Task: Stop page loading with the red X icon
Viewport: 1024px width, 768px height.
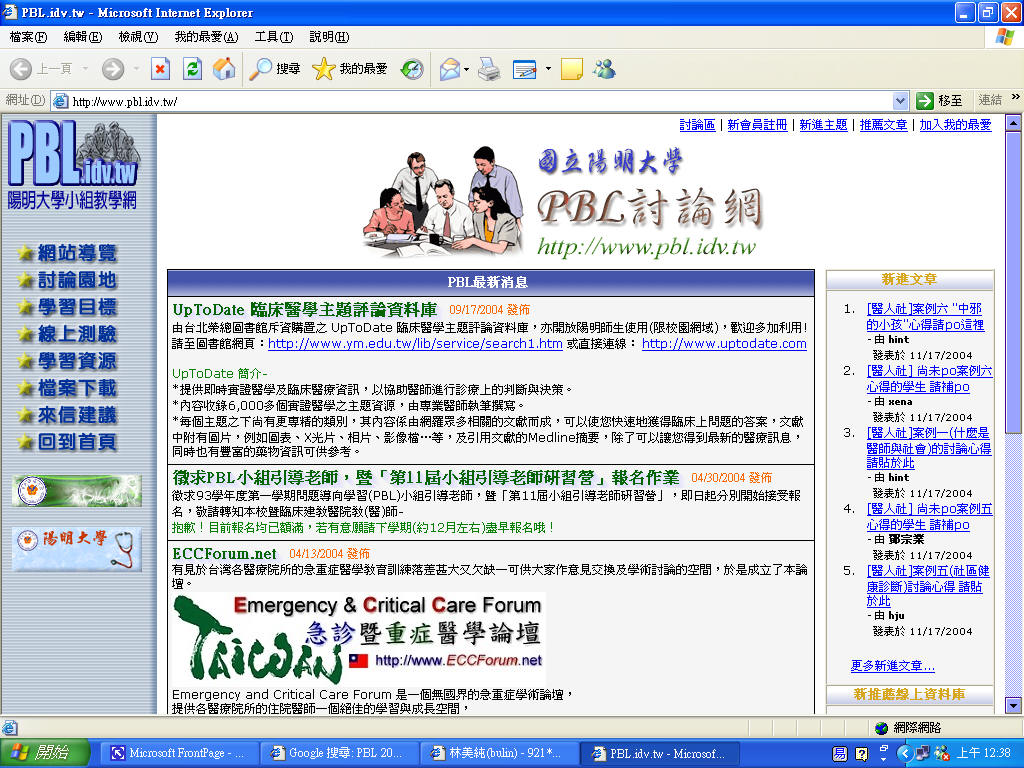Action: coord(160,69)
